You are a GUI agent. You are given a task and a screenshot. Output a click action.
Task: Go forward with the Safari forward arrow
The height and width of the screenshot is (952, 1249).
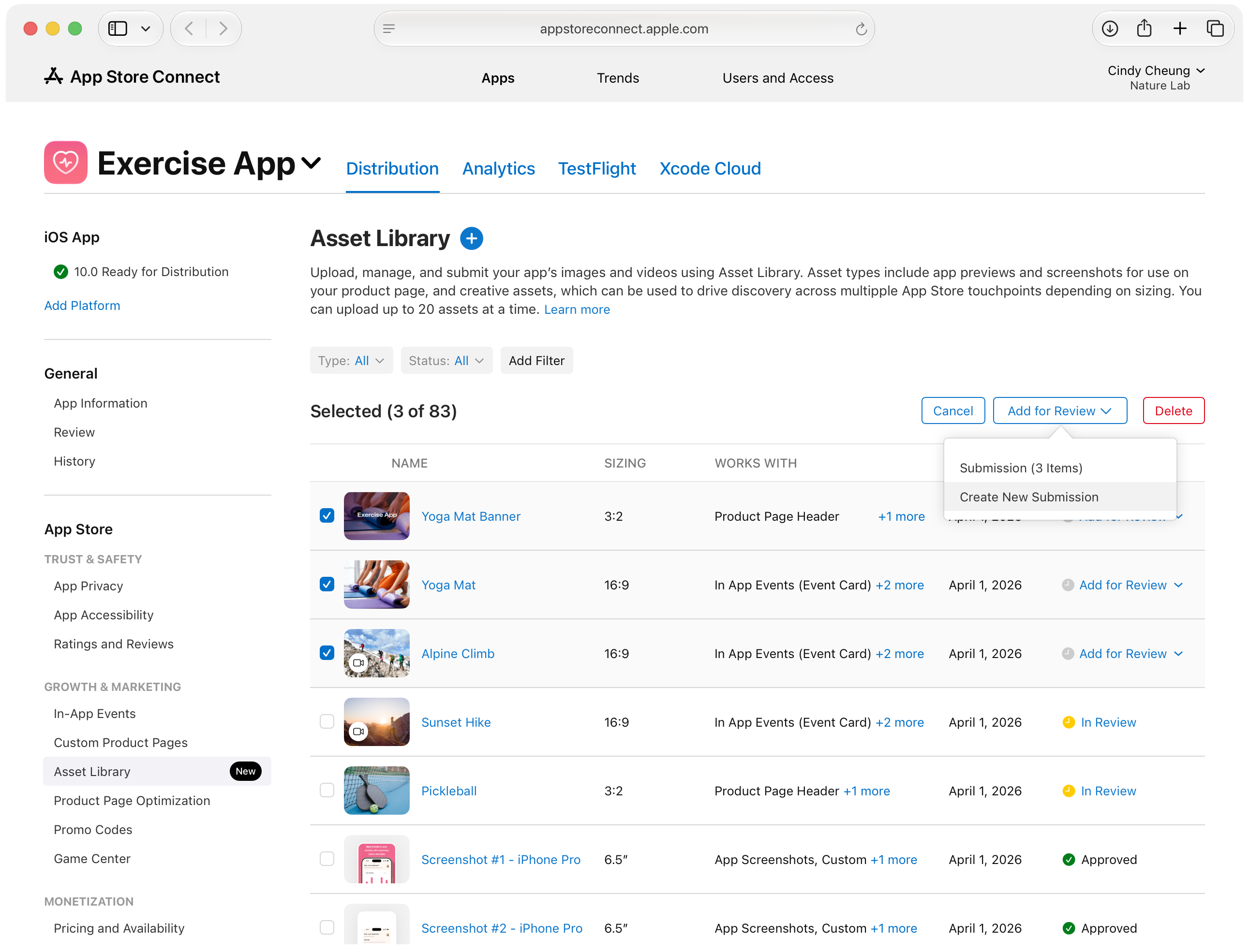click(223, 29)
